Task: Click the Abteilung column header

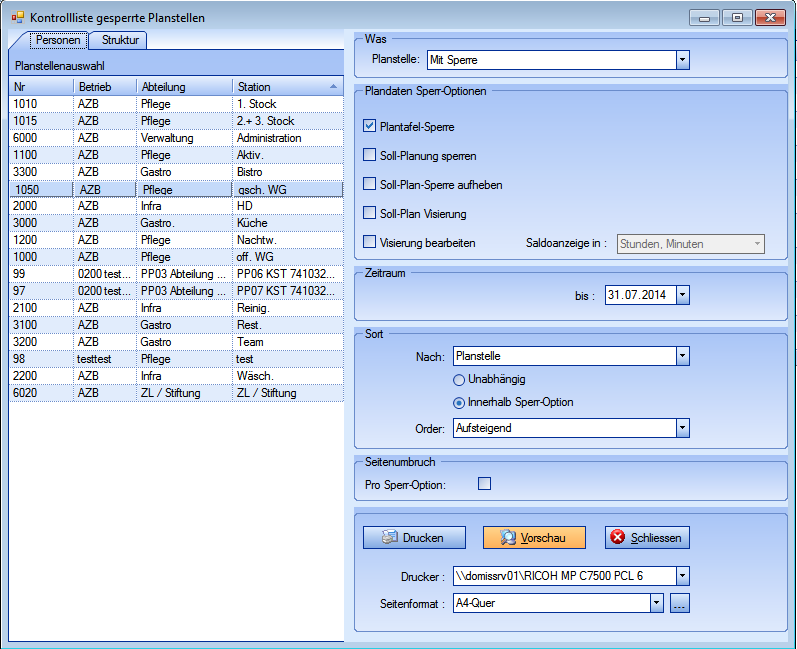Action: coord(184,87)
